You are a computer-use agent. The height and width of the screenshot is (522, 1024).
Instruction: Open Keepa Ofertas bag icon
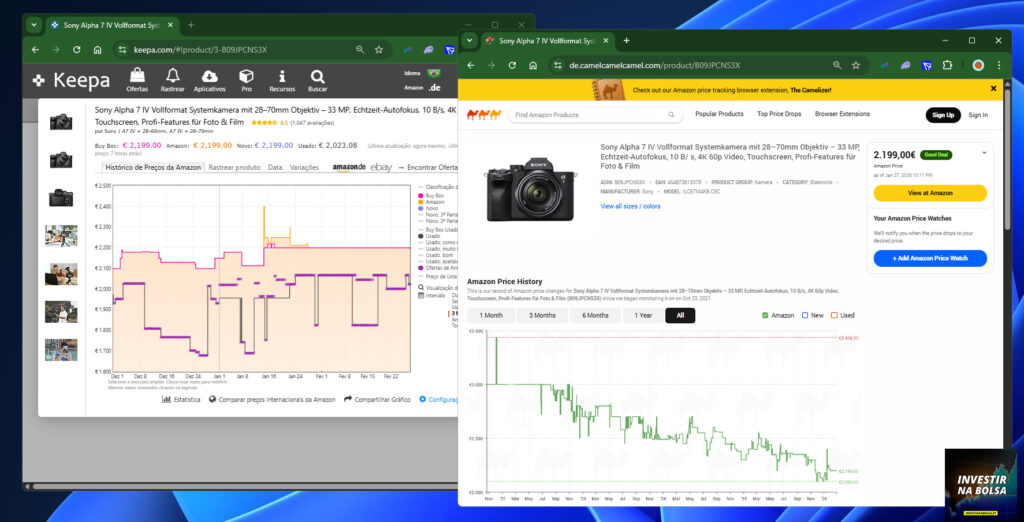pyautogui.click(x=137, y=76)
